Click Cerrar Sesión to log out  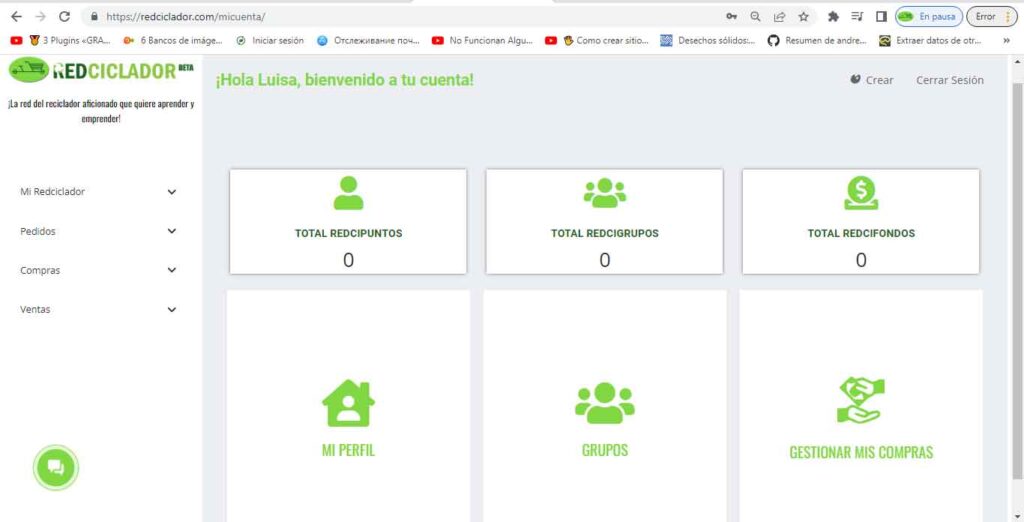pos(949,80)
